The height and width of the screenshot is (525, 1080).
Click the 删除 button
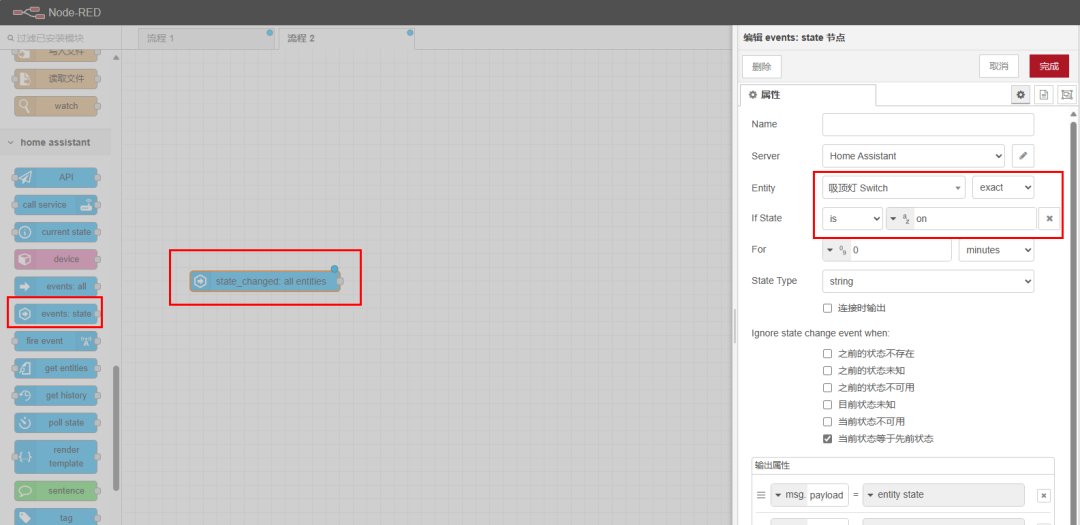tap(762, 67)
